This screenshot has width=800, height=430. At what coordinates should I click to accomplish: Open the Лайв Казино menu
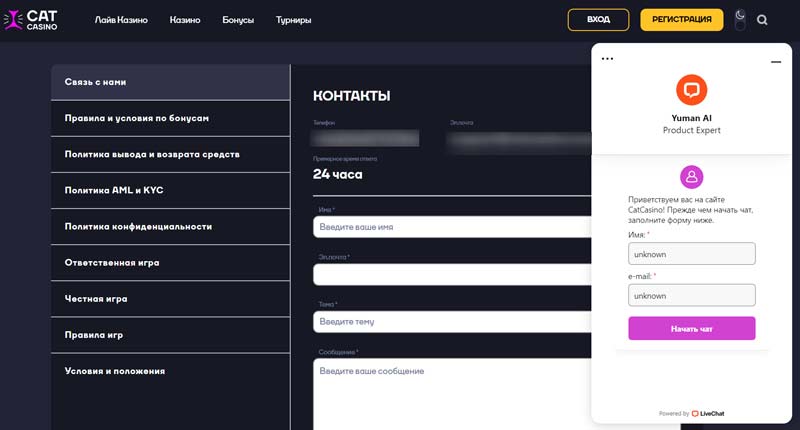click(x=121, y=20)
